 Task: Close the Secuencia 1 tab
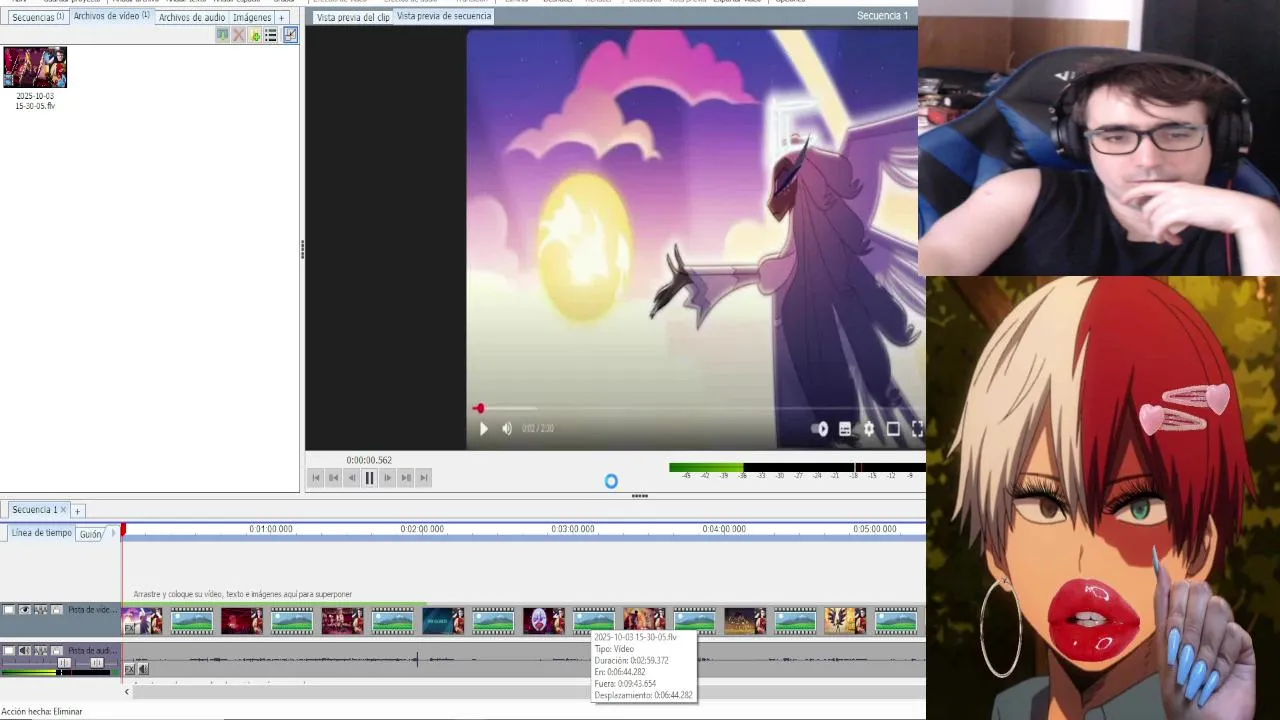[63, 510]
